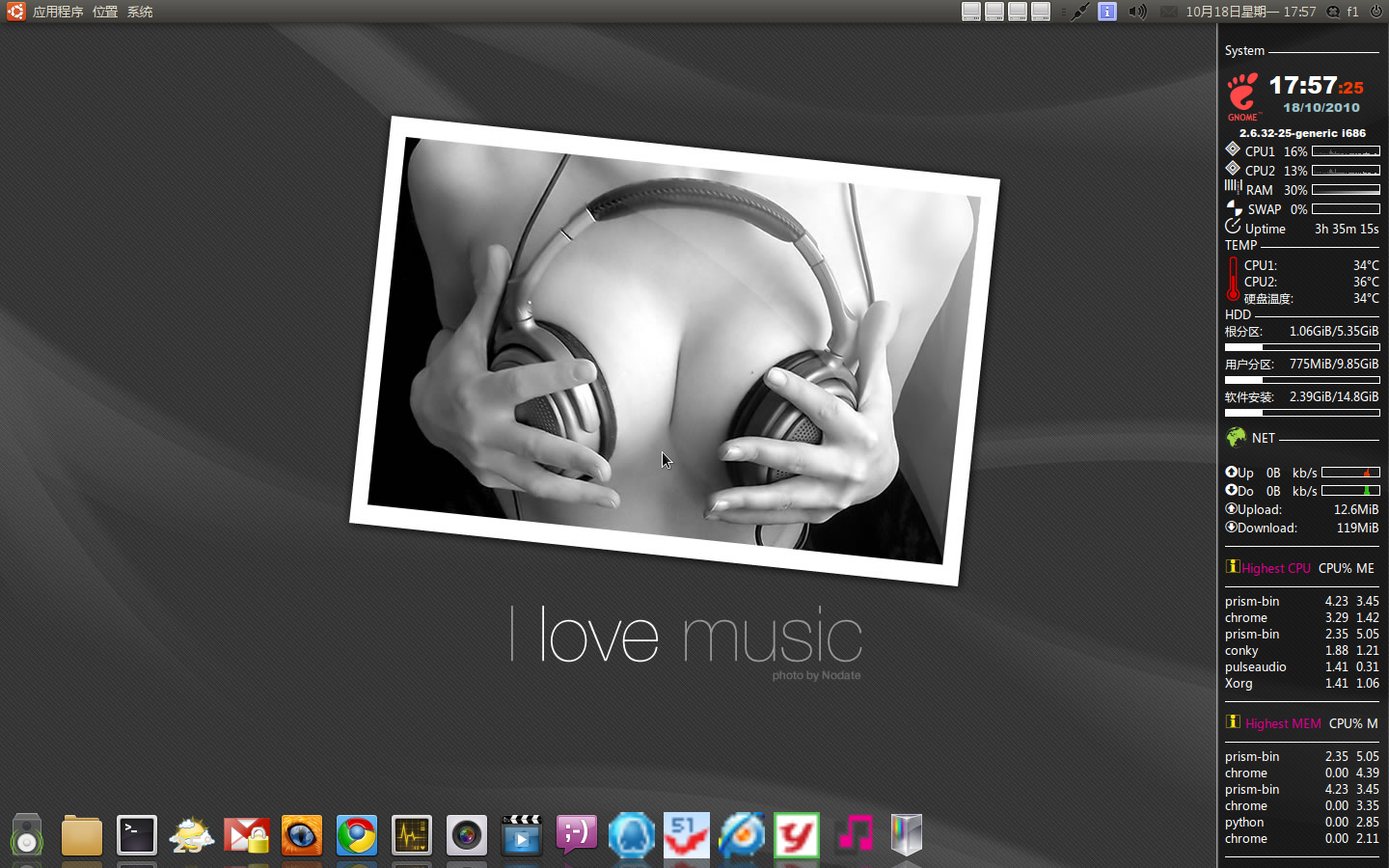Click the pulseaudio process row
Screen dimensions: 1389x868
click(x=1302, y=667)
